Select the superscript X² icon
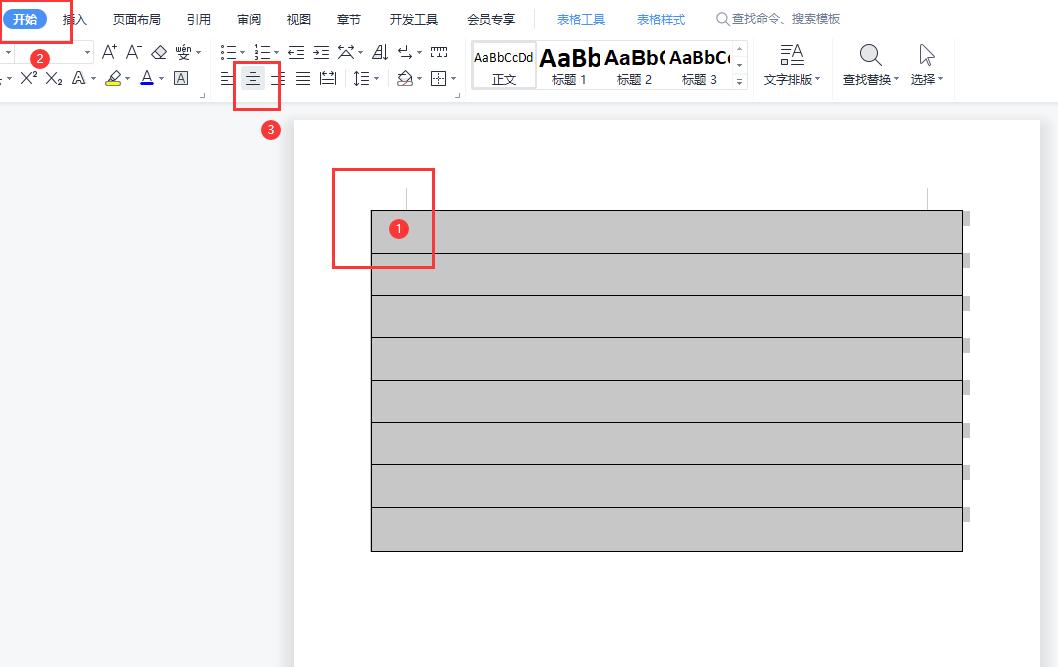The width and height of the screenshot is (1058, 667). pyautogui.click(x=27, y=78)
